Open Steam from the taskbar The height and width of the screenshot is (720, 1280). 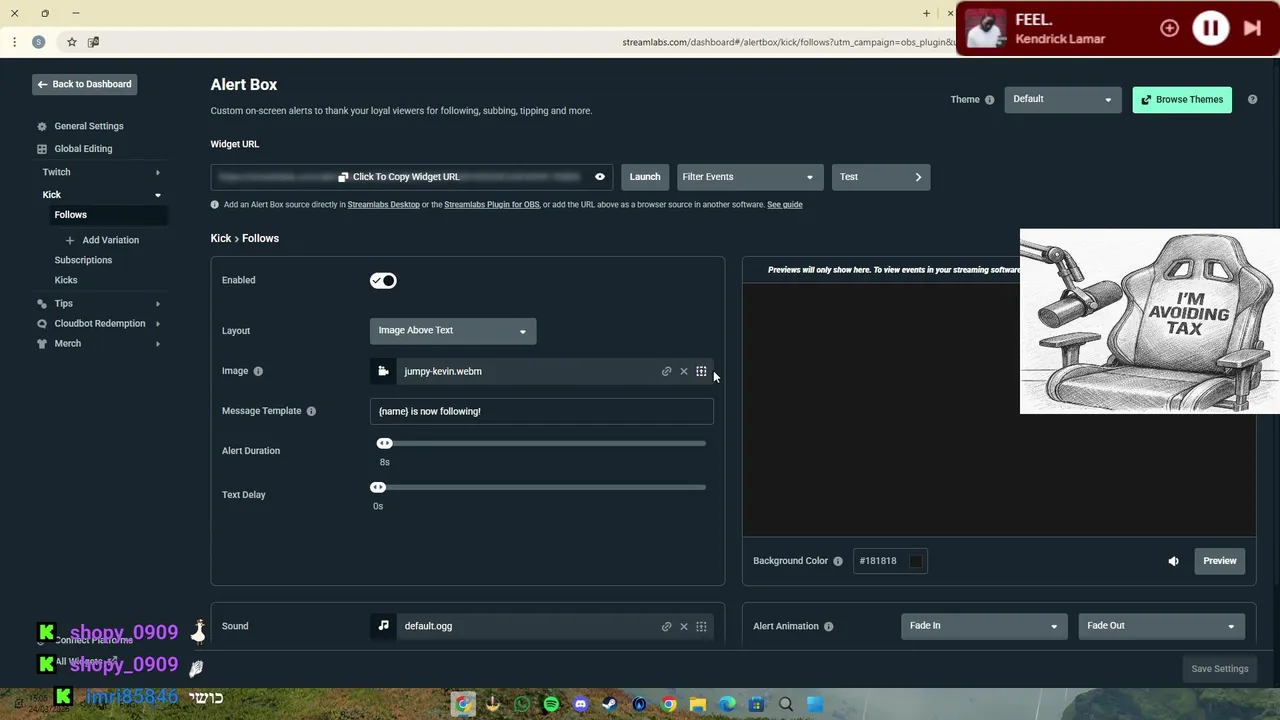tap(610, 704)
